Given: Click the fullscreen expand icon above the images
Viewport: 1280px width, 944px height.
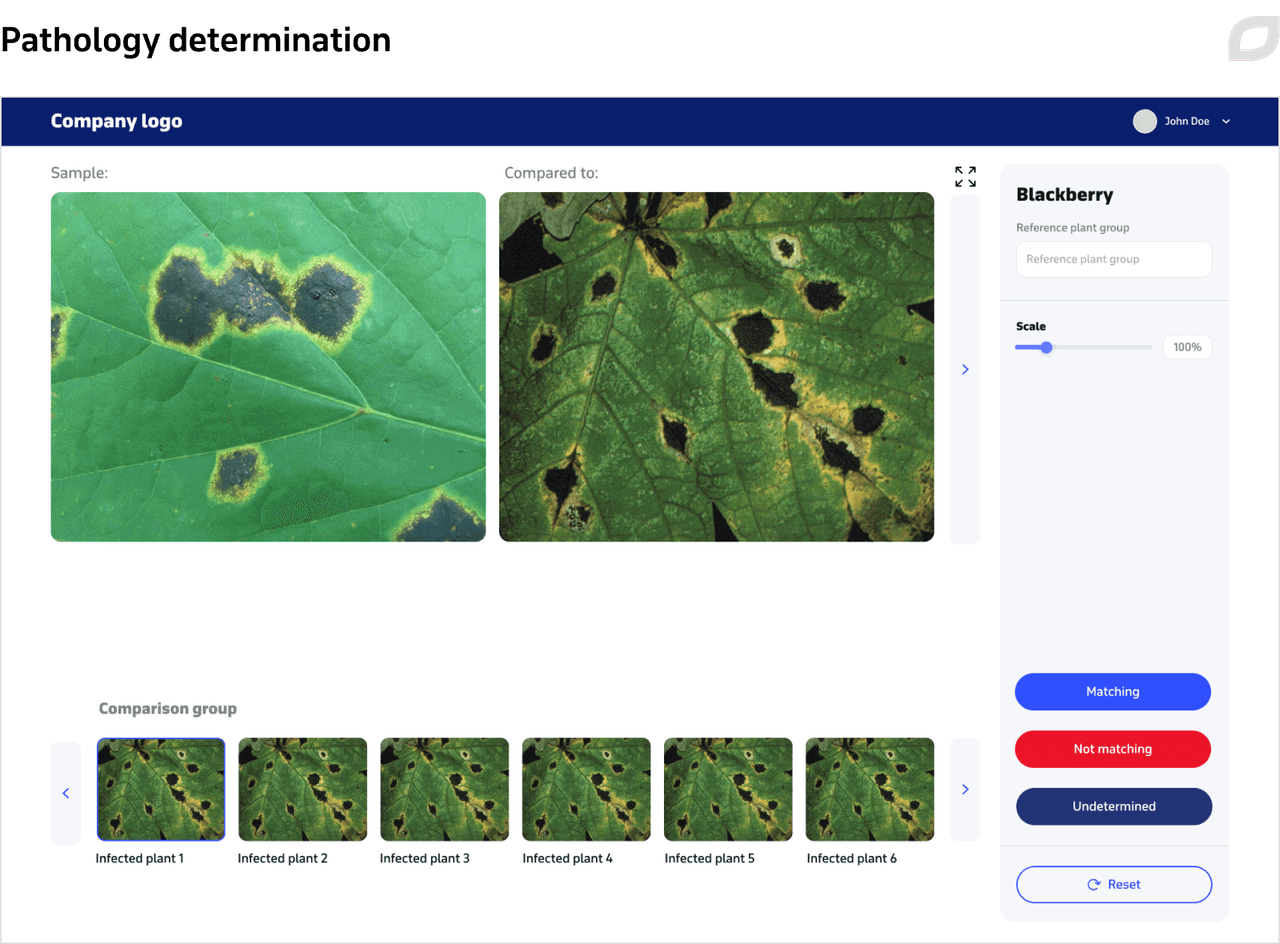Looking at the screenshot, I should (x=964, y=176).
